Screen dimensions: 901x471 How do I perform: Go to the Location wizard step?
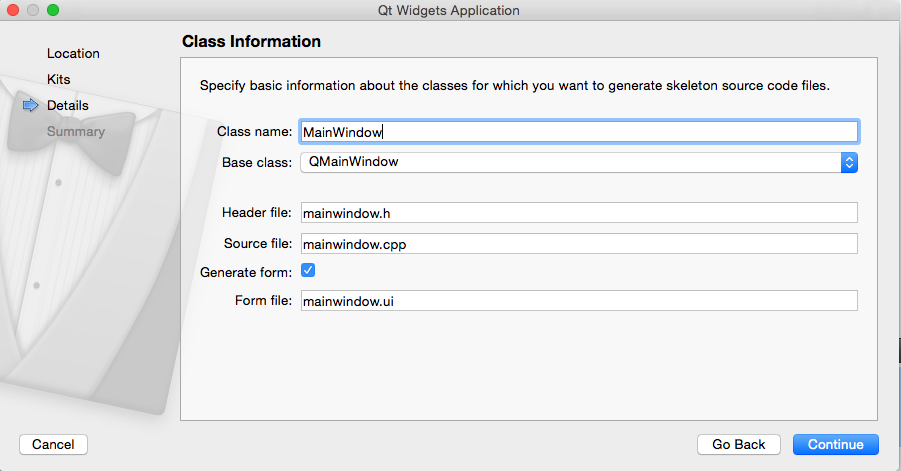(73, 53)
